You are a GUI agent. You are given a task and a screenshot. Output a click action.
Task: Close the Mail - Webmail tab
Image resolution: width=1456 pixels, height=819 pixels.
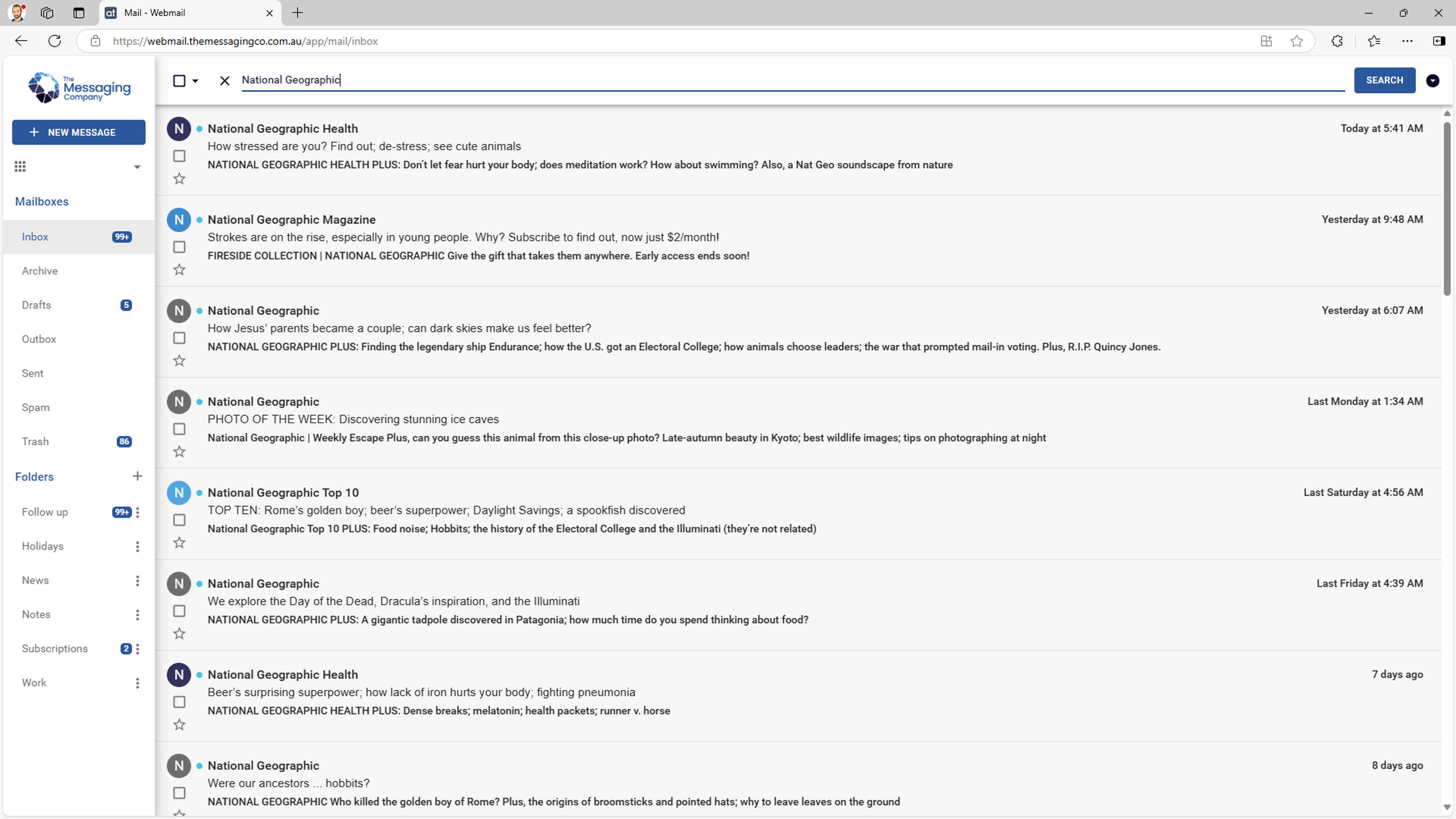pos(270,13)
